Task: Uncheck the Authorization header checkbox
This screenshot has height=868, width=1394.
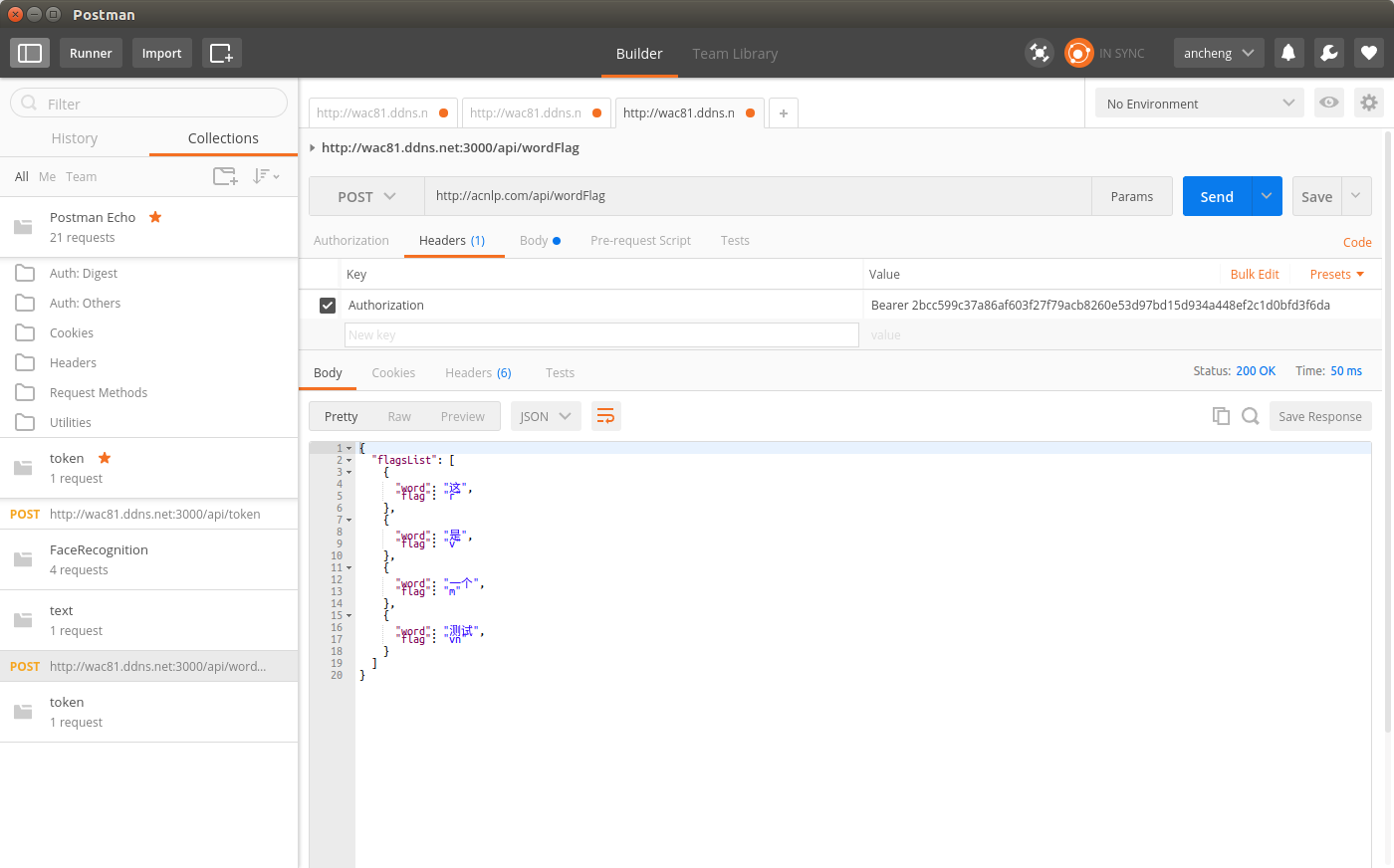Action: coord(327,305)
